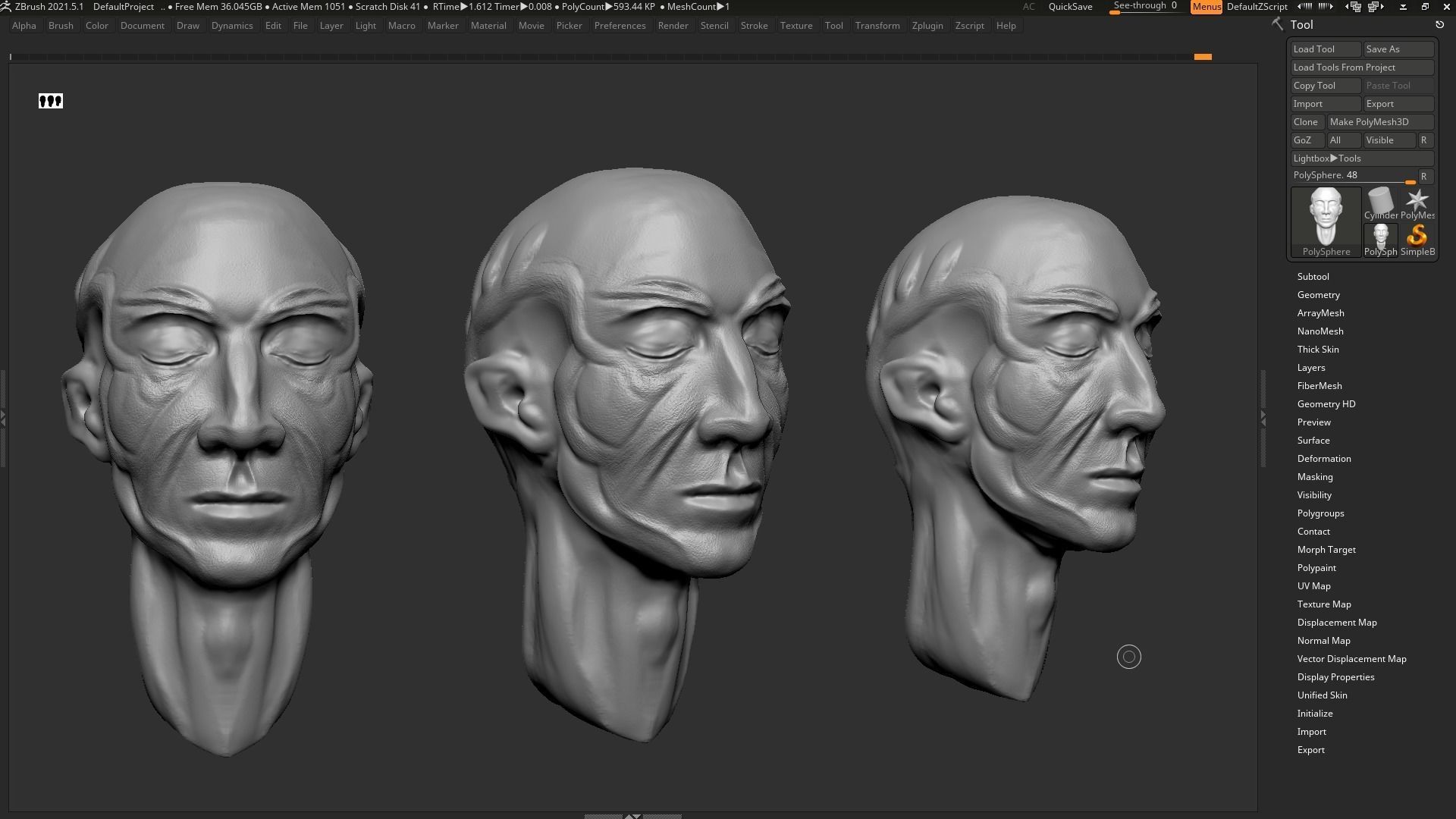Open the Brush menu
Screen dimensions: 1456x819
(61, 26)
